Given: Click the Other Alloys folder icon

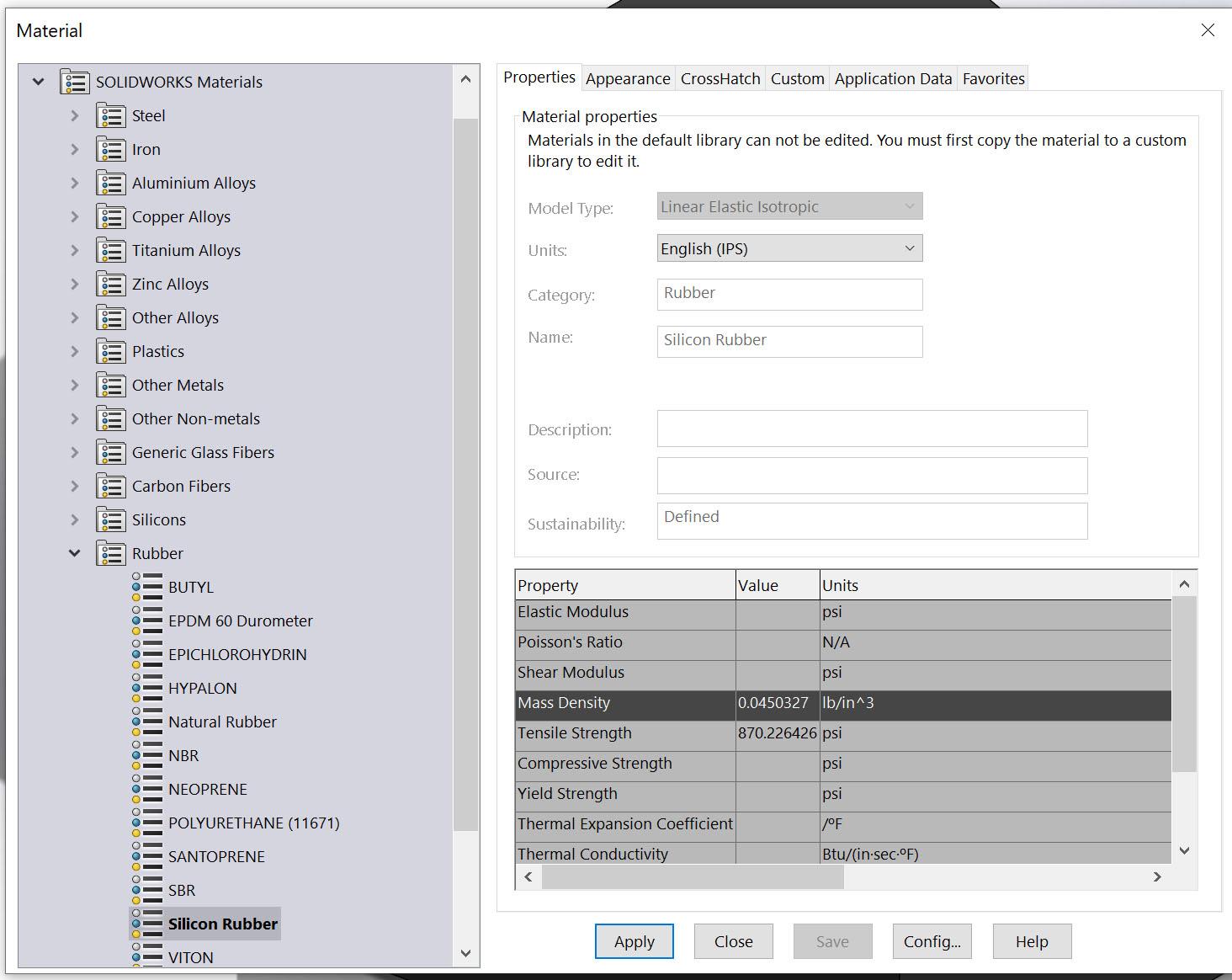Looking at the screenshot, I should [111, 317].
